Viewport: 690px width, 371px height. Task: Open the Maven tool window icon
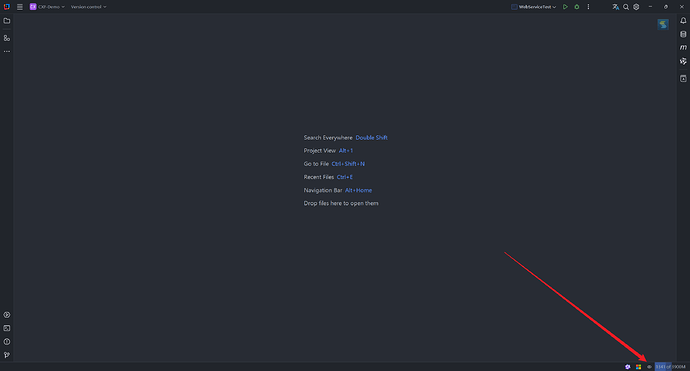pos(683,48)
